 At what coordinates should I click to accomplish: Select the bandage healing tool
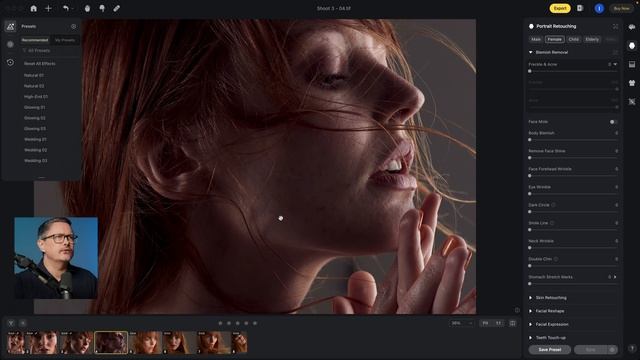pos(117,8)
